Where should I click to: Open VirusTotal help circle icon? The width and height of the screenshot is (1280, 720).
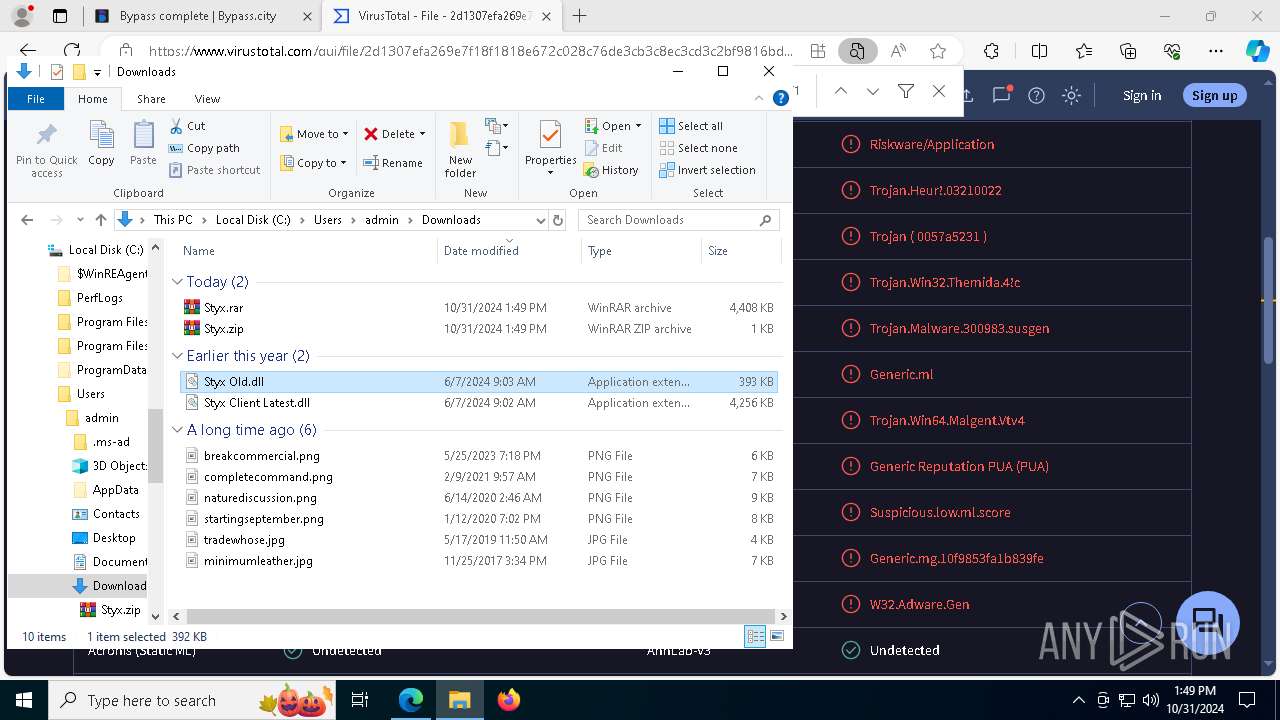pyautogui.click(x=1037, y=95)
